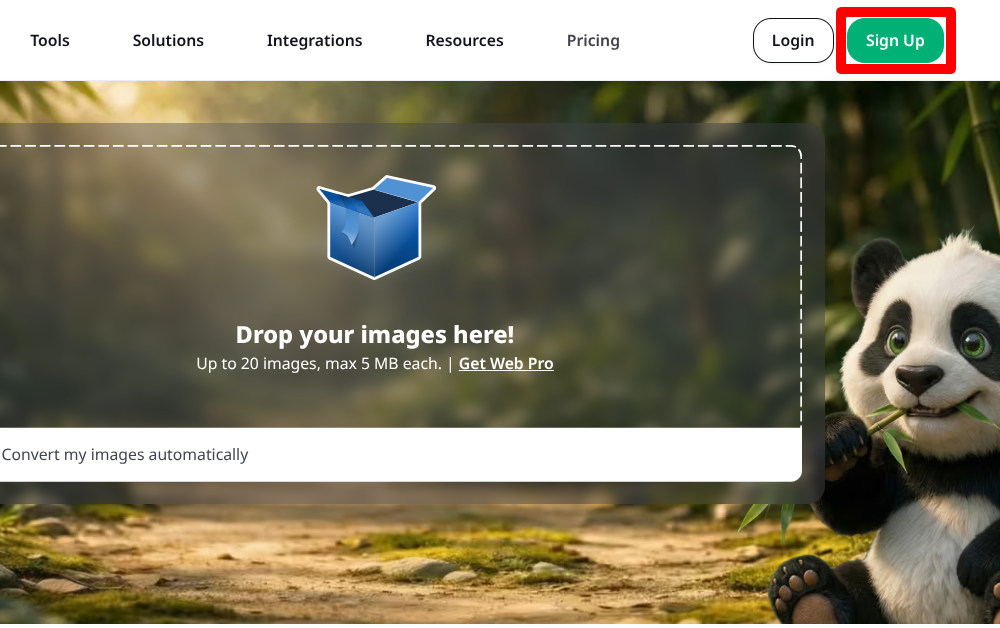Go to the Pricing page

593,41
